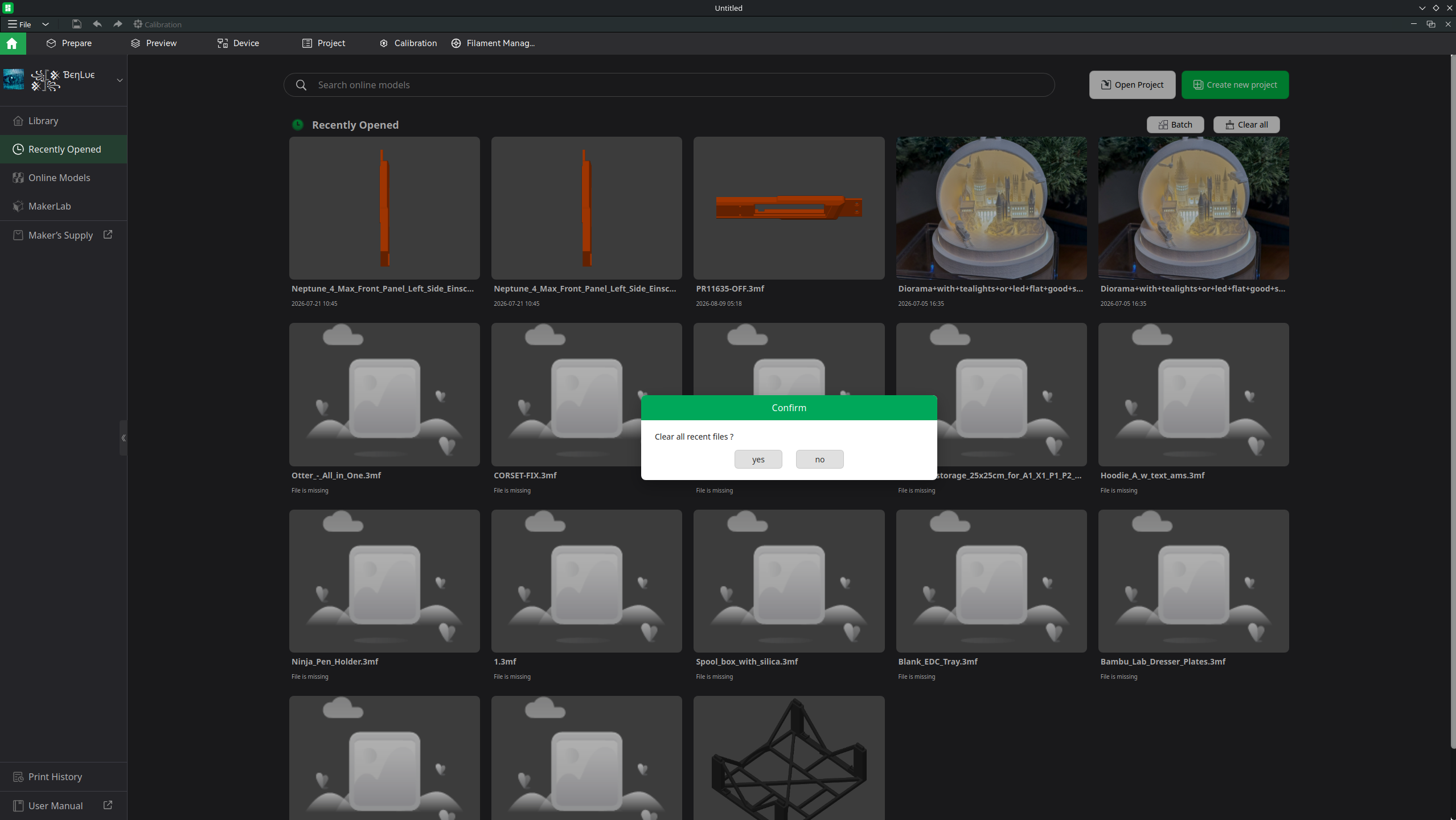Click the Clear all button
Screen dimensions: 1456x820
click(x=1246, y=125)
